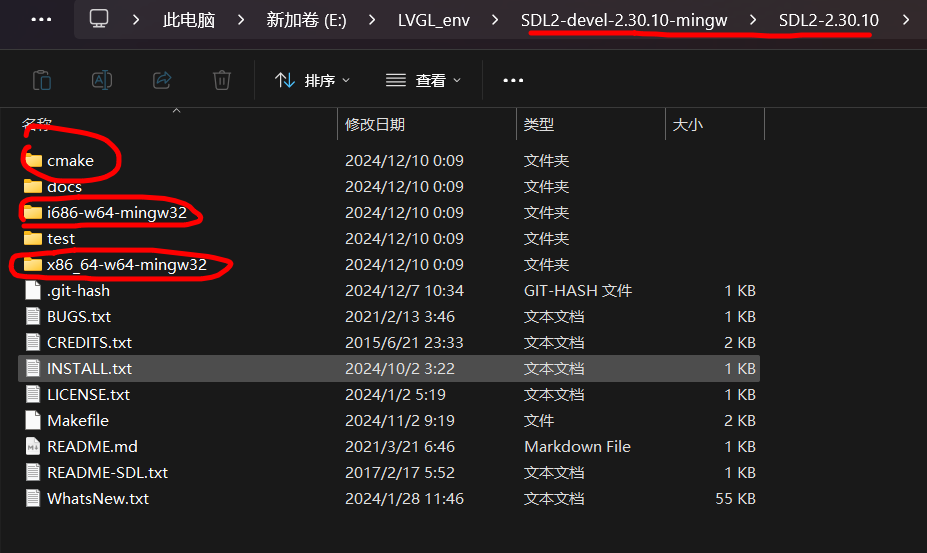Select the i686-w64-mingw32 folder name
This screenshot has height=553, width=927.
click(x=116, y=212)
